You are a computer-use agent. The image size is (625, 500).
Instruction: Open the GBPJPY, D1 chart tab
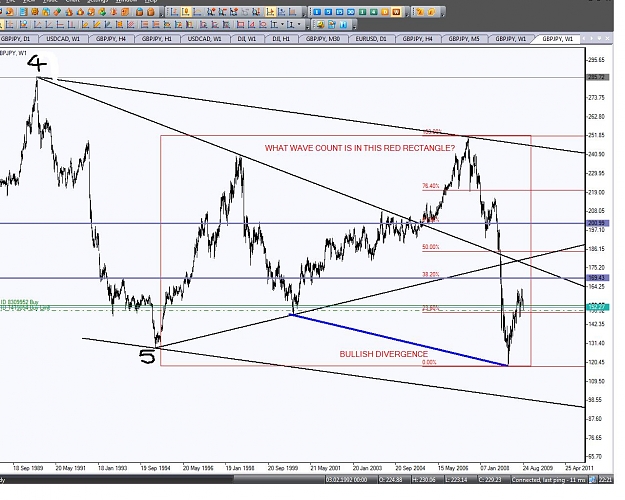click(x=17, y=39)
